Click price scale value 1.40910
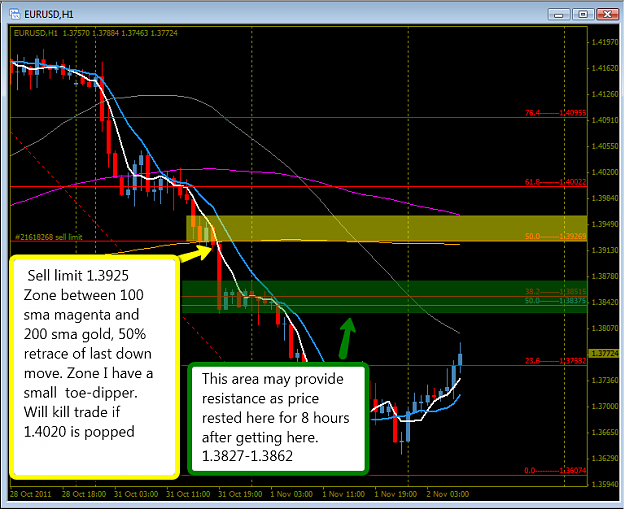The image size is (625, 509). [x=605, y=120]
